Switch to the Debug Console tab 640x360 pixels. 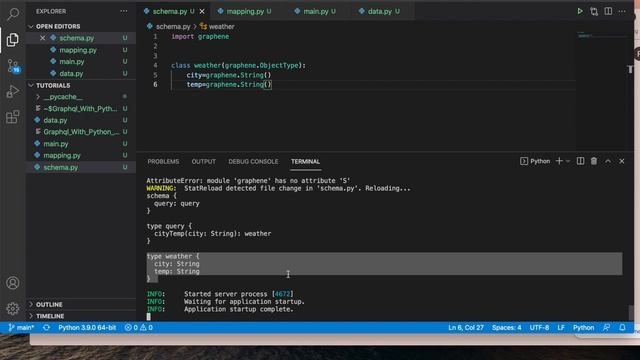(253, 162)
